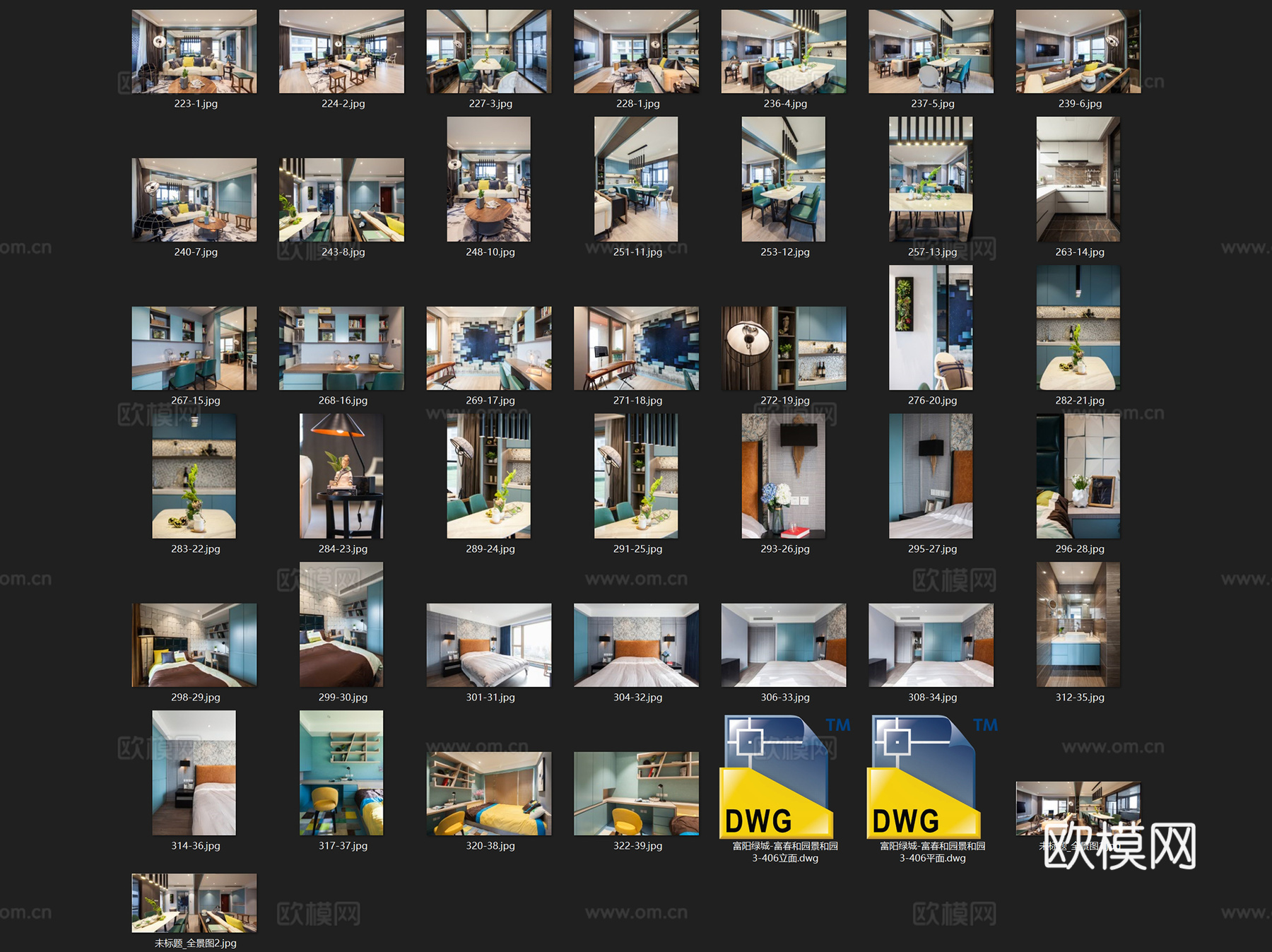
Task: Select the 251-11.jpg dining room thumbnail
Action: 636,180
